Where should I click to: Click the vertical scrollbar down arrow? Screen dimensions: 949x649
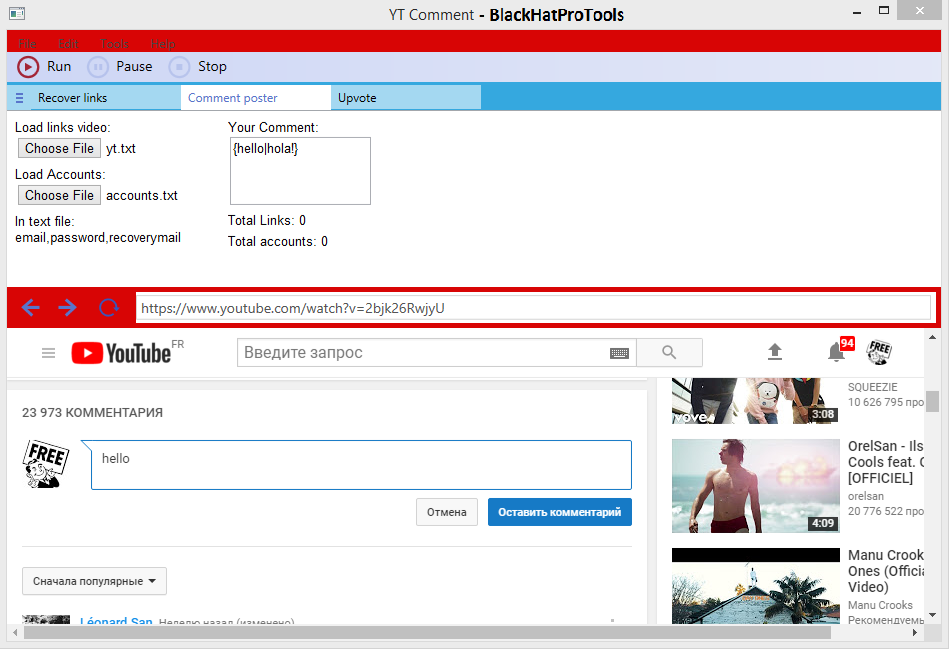click(933, 615)
